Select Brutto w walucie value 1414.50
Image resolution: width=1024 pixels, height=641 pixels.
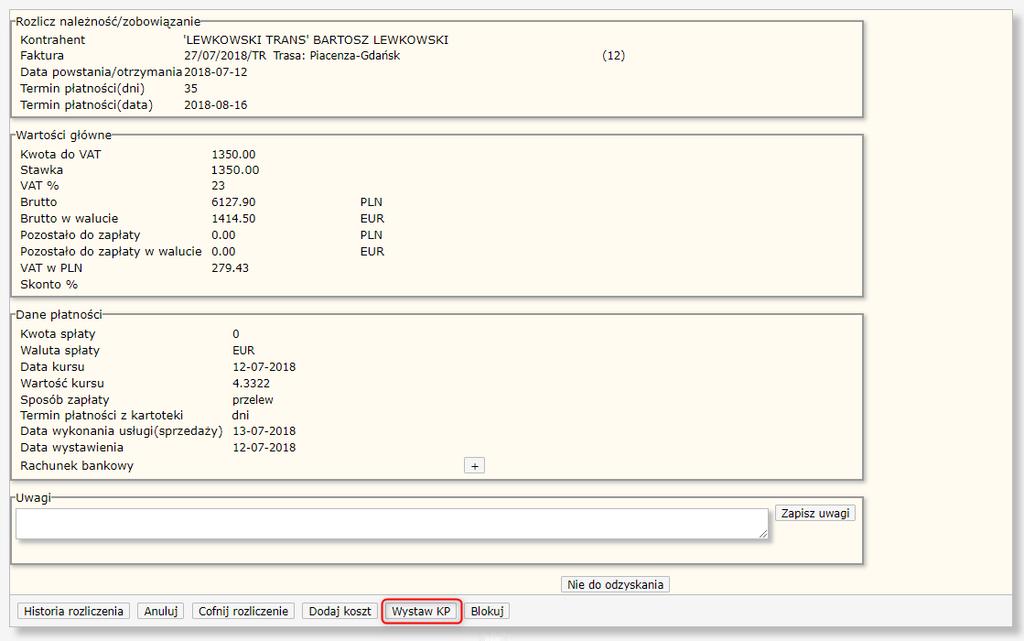[x=233, y=219]
